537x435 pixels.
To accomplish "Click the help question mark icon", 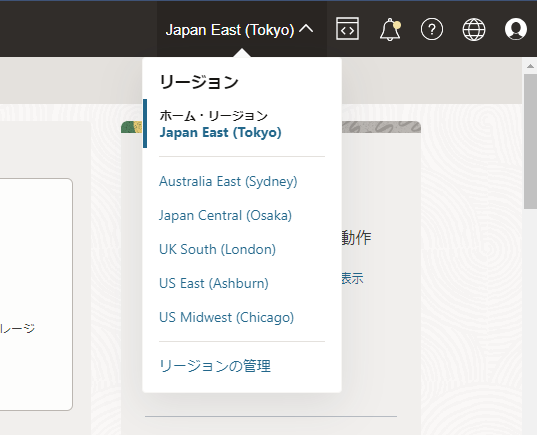I will (432, 29).
